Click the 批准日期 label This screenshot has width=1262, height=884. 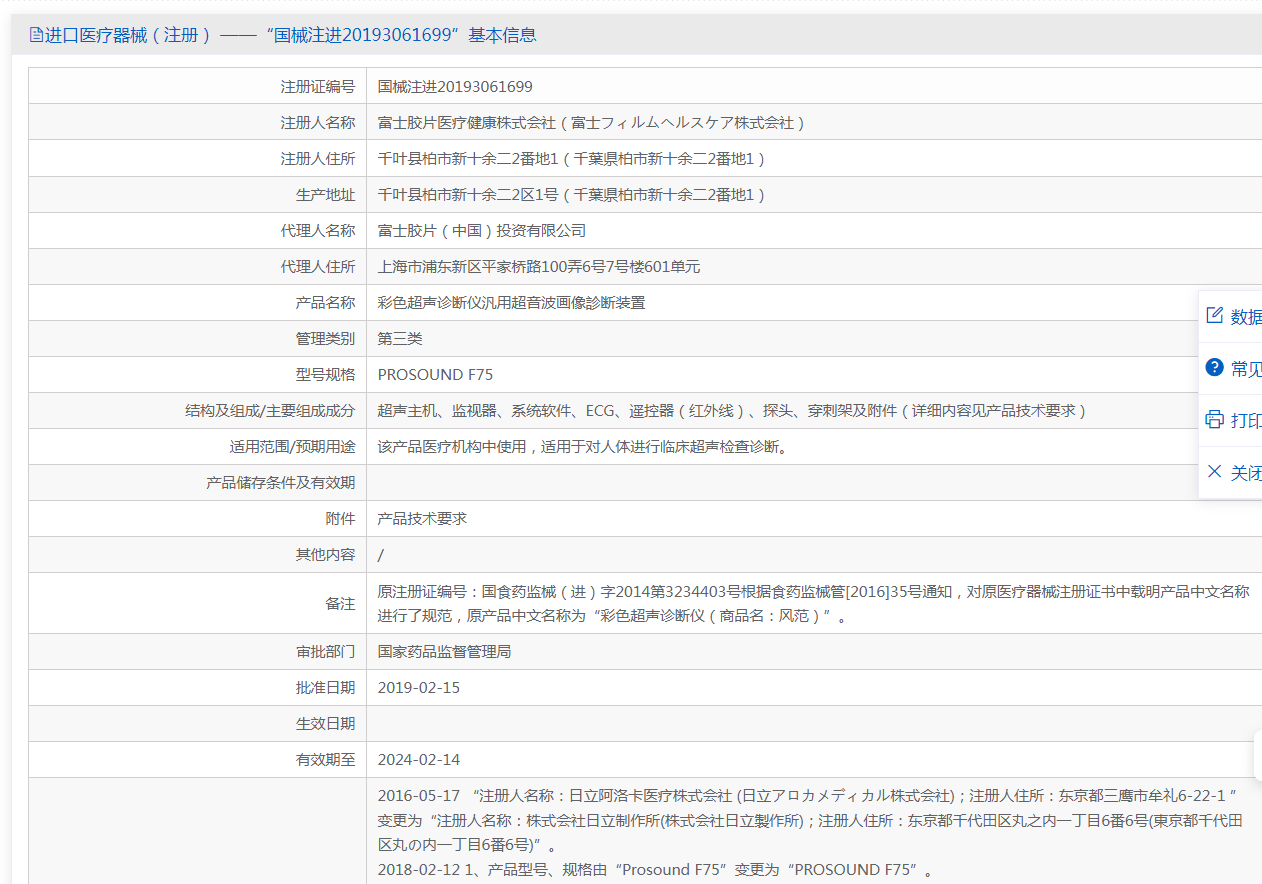tap(325, 688)
